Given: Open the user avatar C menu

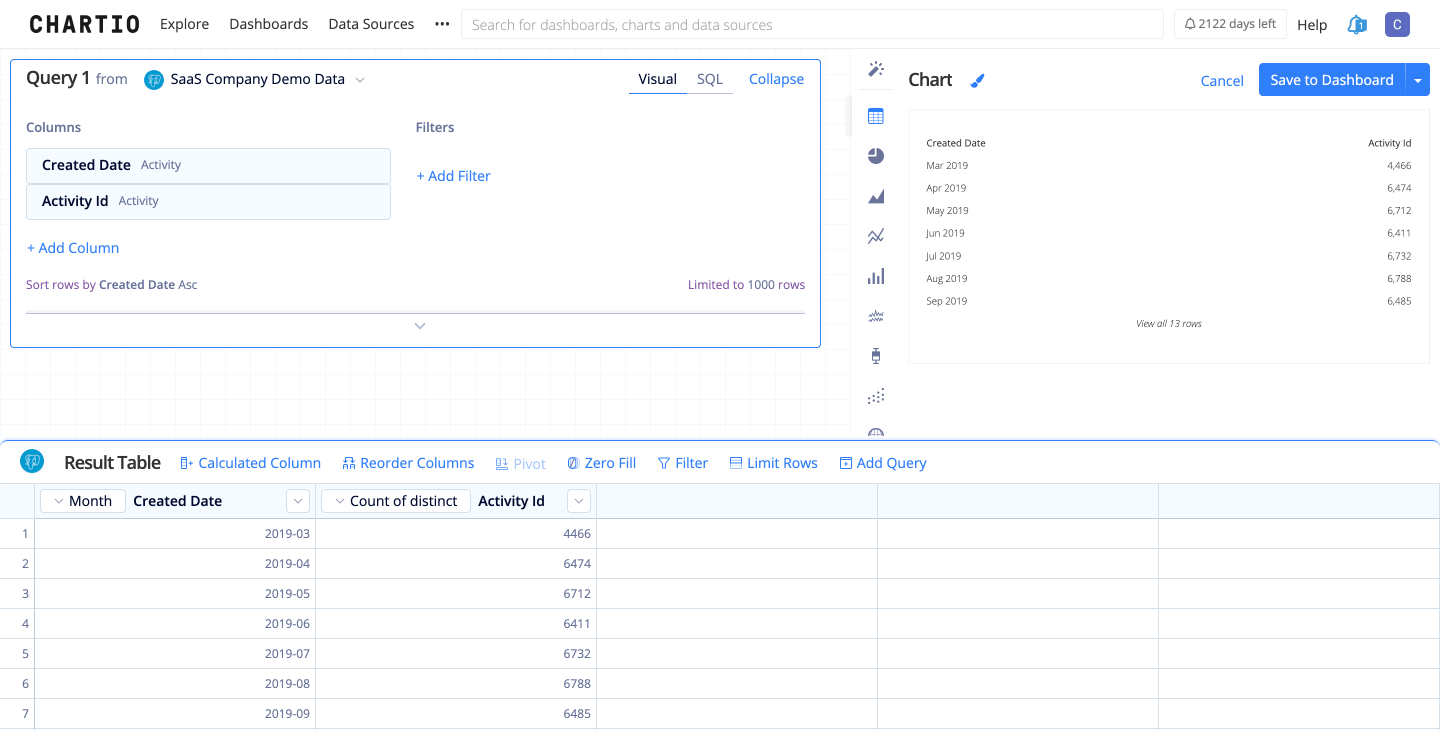Looking at the screenshot, I should click(1397, 24).
